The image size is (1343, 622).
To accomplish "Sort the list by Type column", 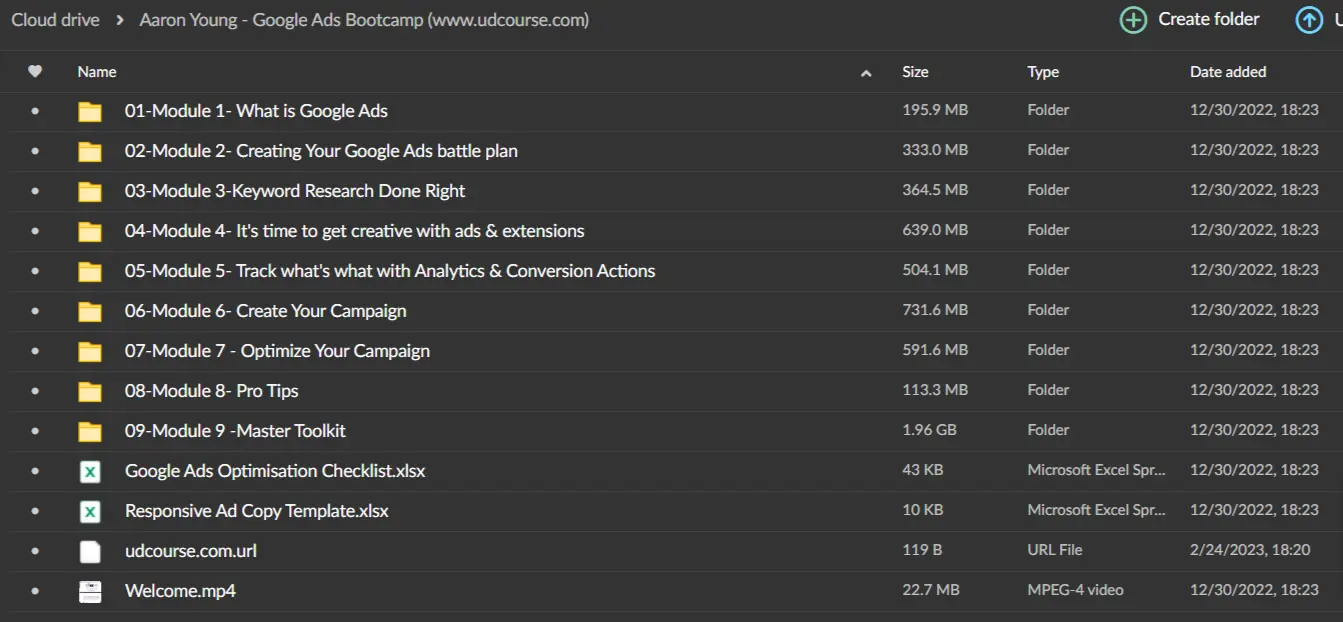I will pos(1043,72).
